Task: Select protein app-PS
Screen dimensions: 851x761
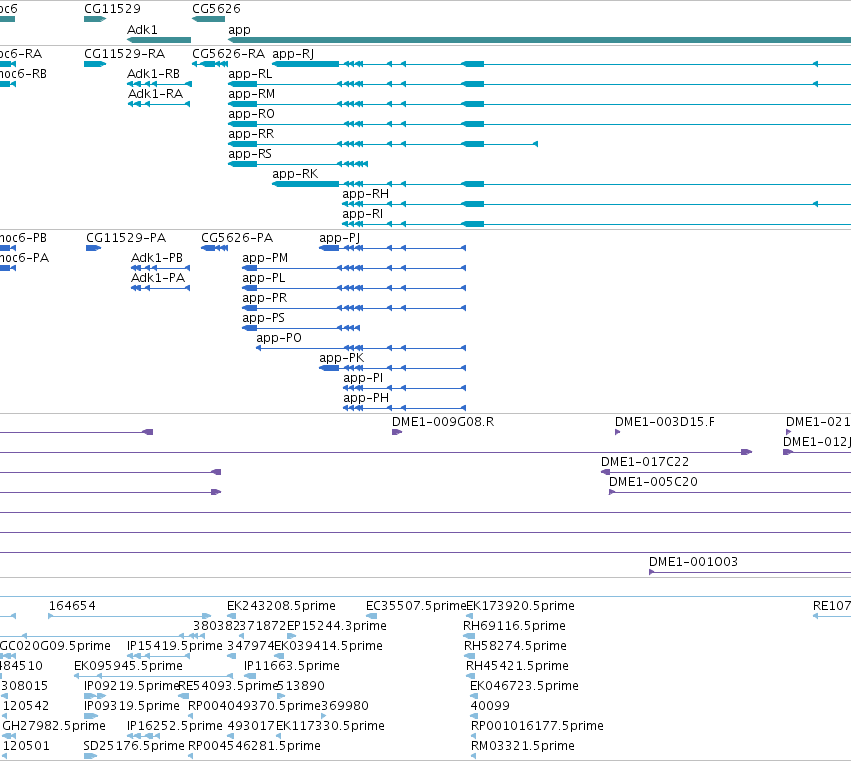Action: 263,319
